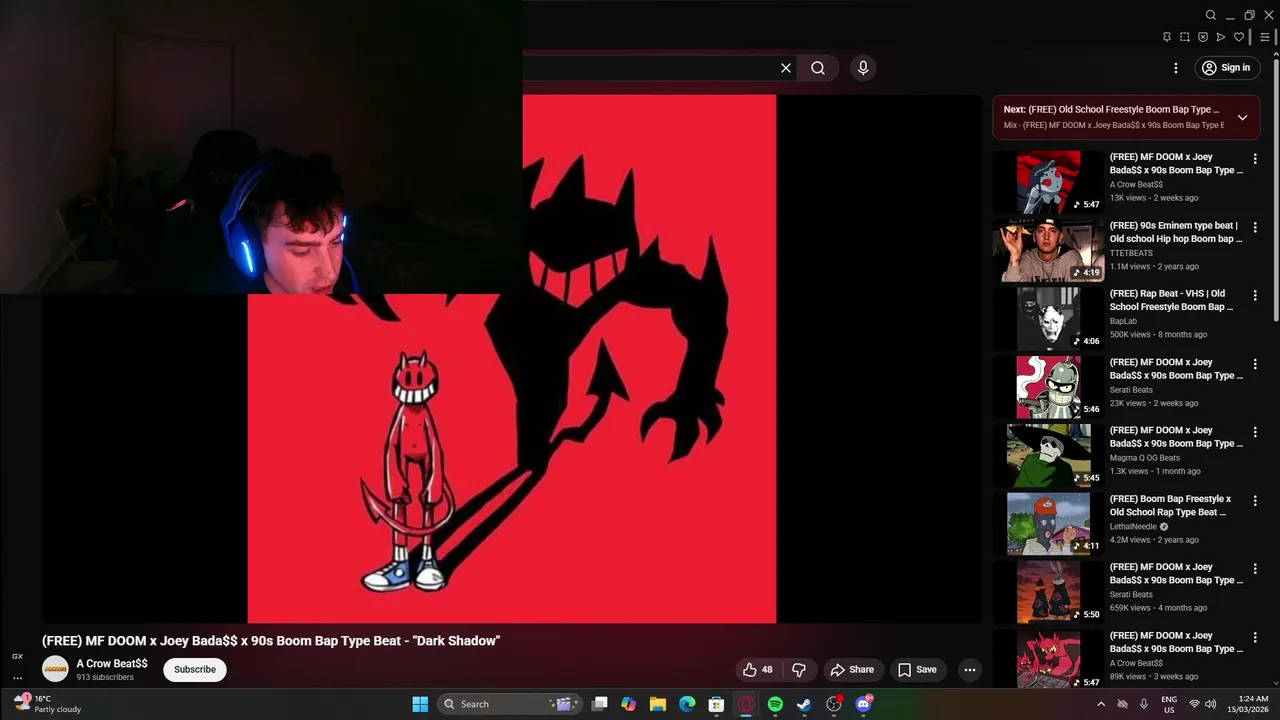Image resolution: width=1280 pixels, height=720 pixels.
Task: Open Boom Bap Freestyle LethalNeedle video
Action: tap(1126, 523)
